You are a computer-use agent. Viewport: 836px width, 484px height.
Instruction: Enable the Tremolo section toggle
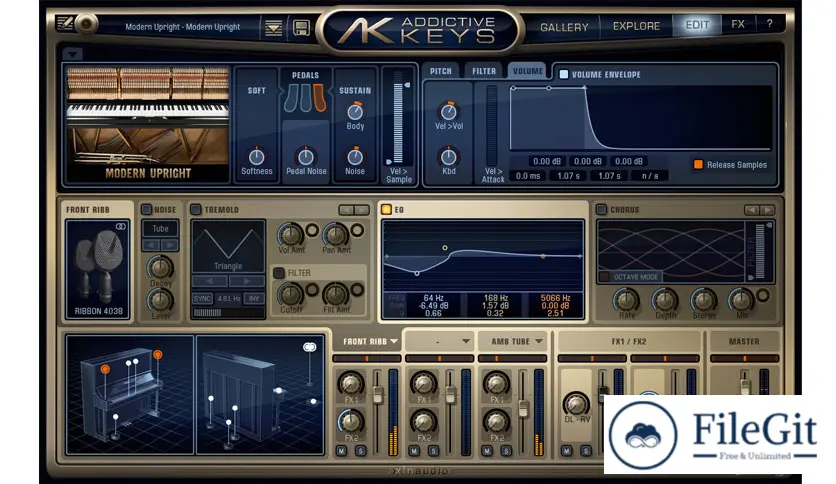point(196,209)
